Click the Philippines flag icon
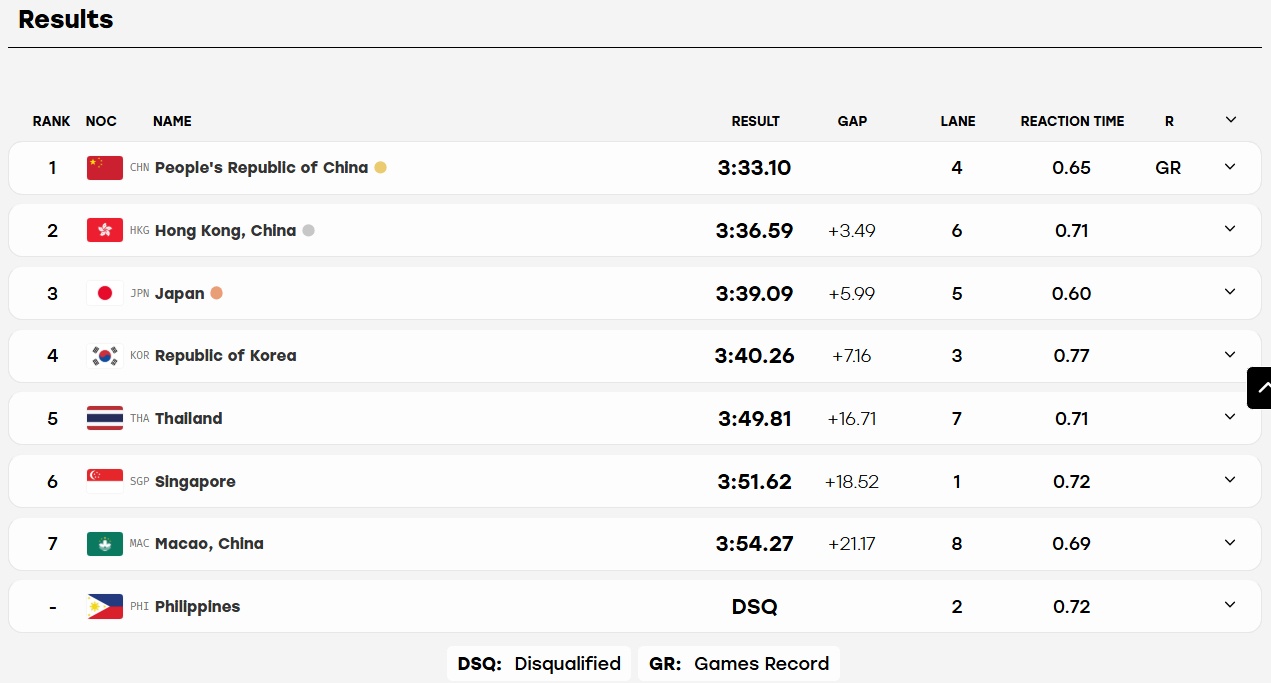Viewport: 1271px width, 683px height. [105, 606]
